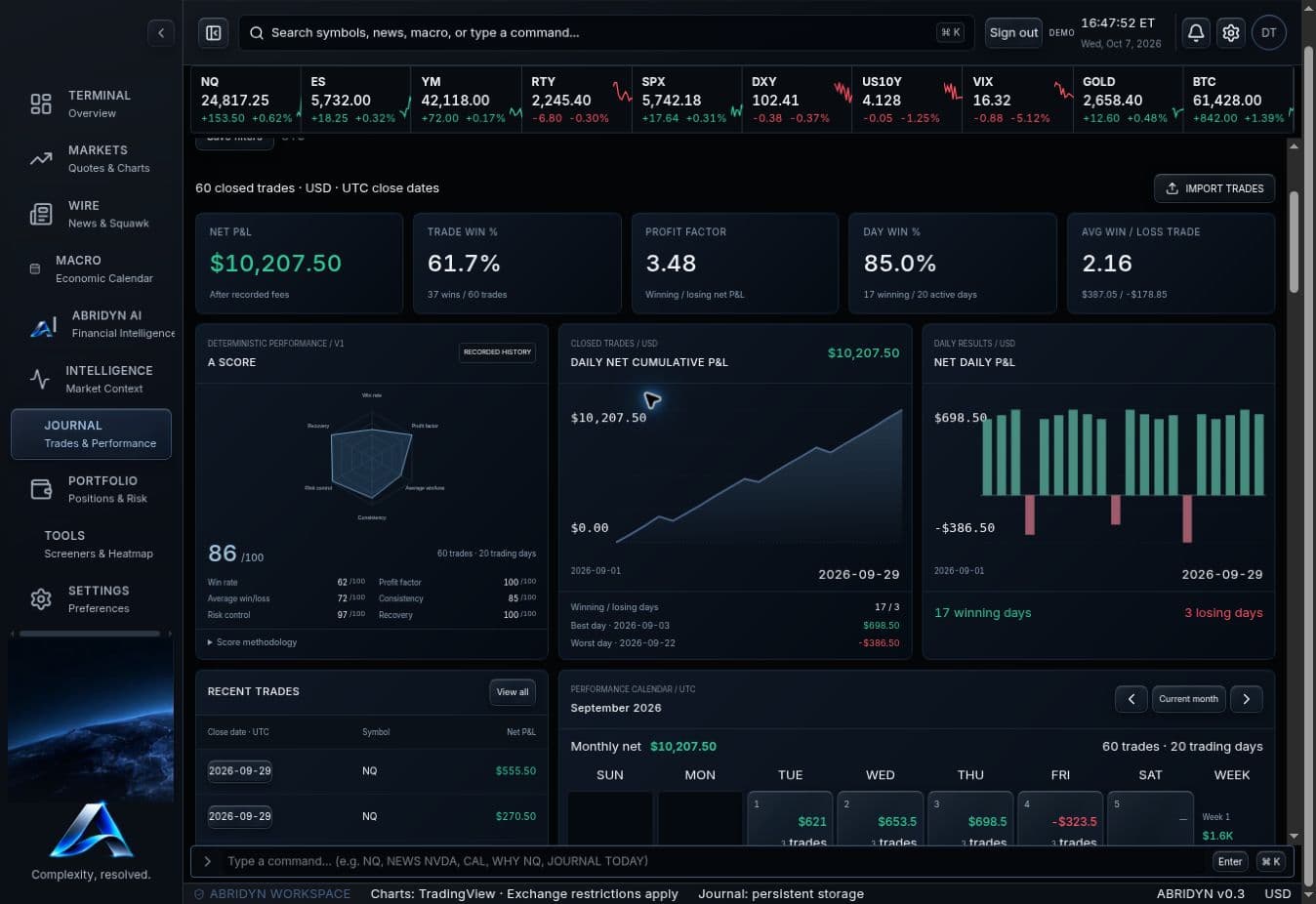Select the DXY ticker tile
Screen dimensions: 1316x904
pyautogui.click(x=797, y=99)
